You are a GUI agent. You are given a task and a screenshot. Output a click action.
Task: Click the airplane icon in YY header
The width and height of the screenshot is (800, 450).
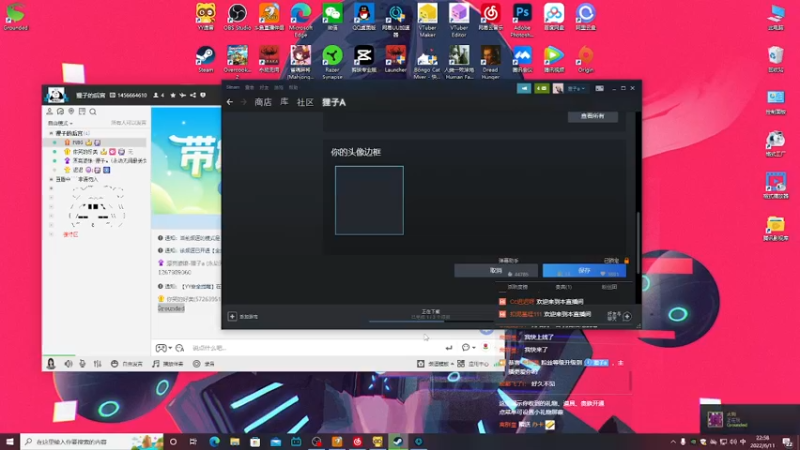tap(183, 95)
